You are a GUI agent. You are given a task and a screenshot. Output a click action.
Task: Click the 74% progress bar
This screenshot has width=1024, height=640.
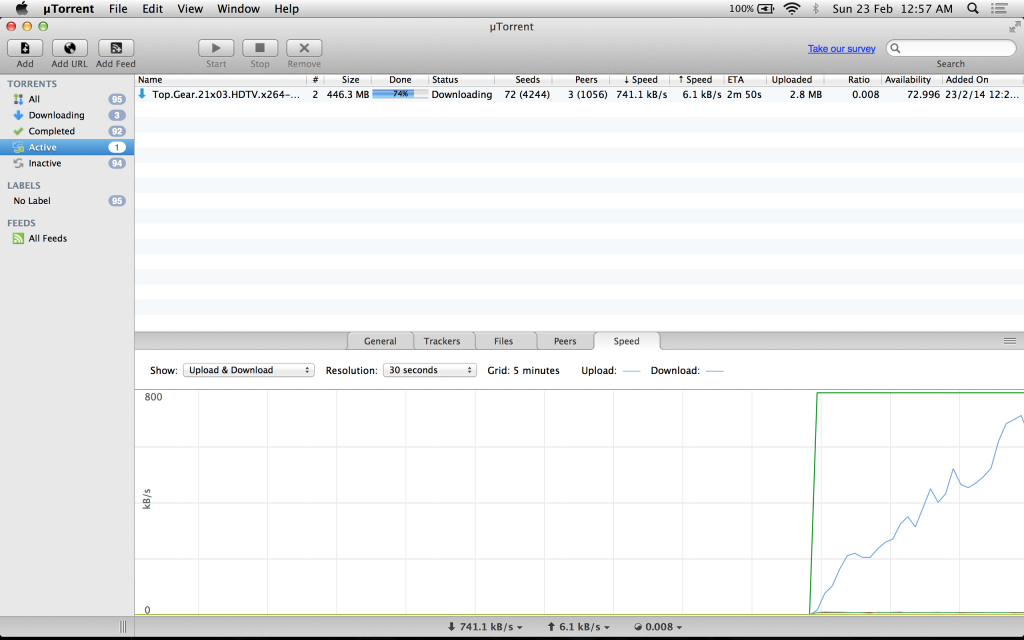[400, 94]
